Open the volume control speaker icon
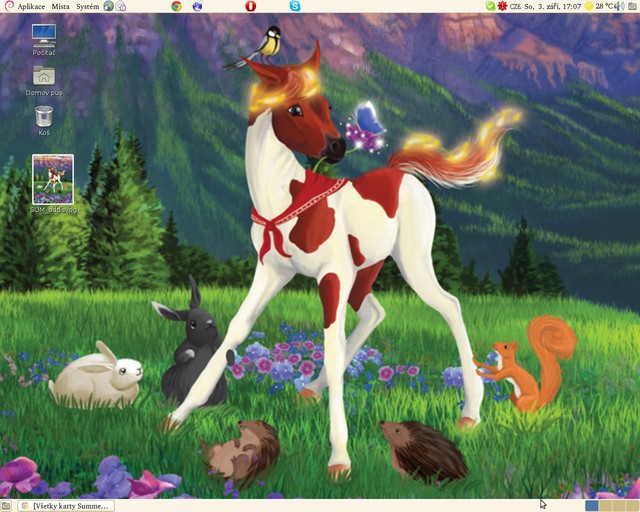The height and width of the screenshot is (512, 640). click(620, 6)
